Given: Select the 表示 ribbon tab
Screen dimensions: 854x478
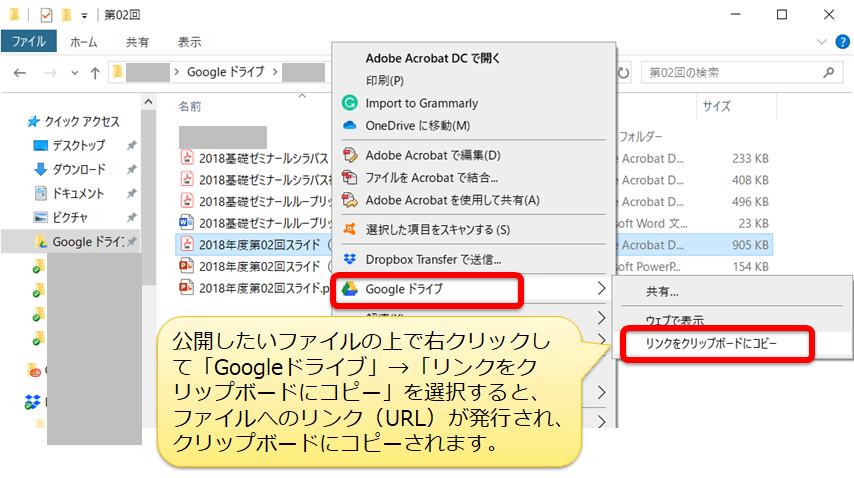Looking at the screenshot, I should coord(190,42).
